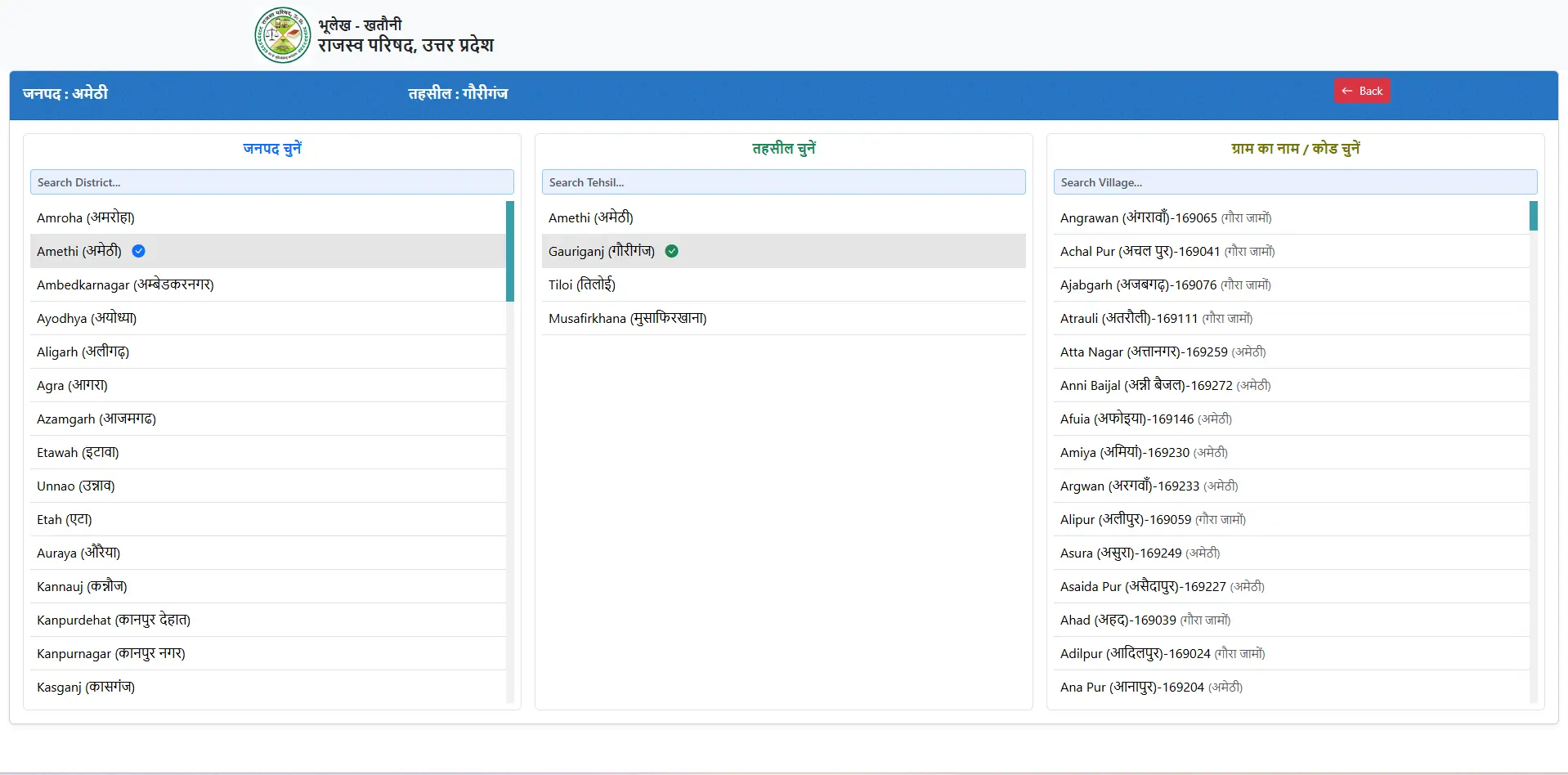Click the blue checkmark beside Amethi
1568x775 pixels.
coord(138,252)
